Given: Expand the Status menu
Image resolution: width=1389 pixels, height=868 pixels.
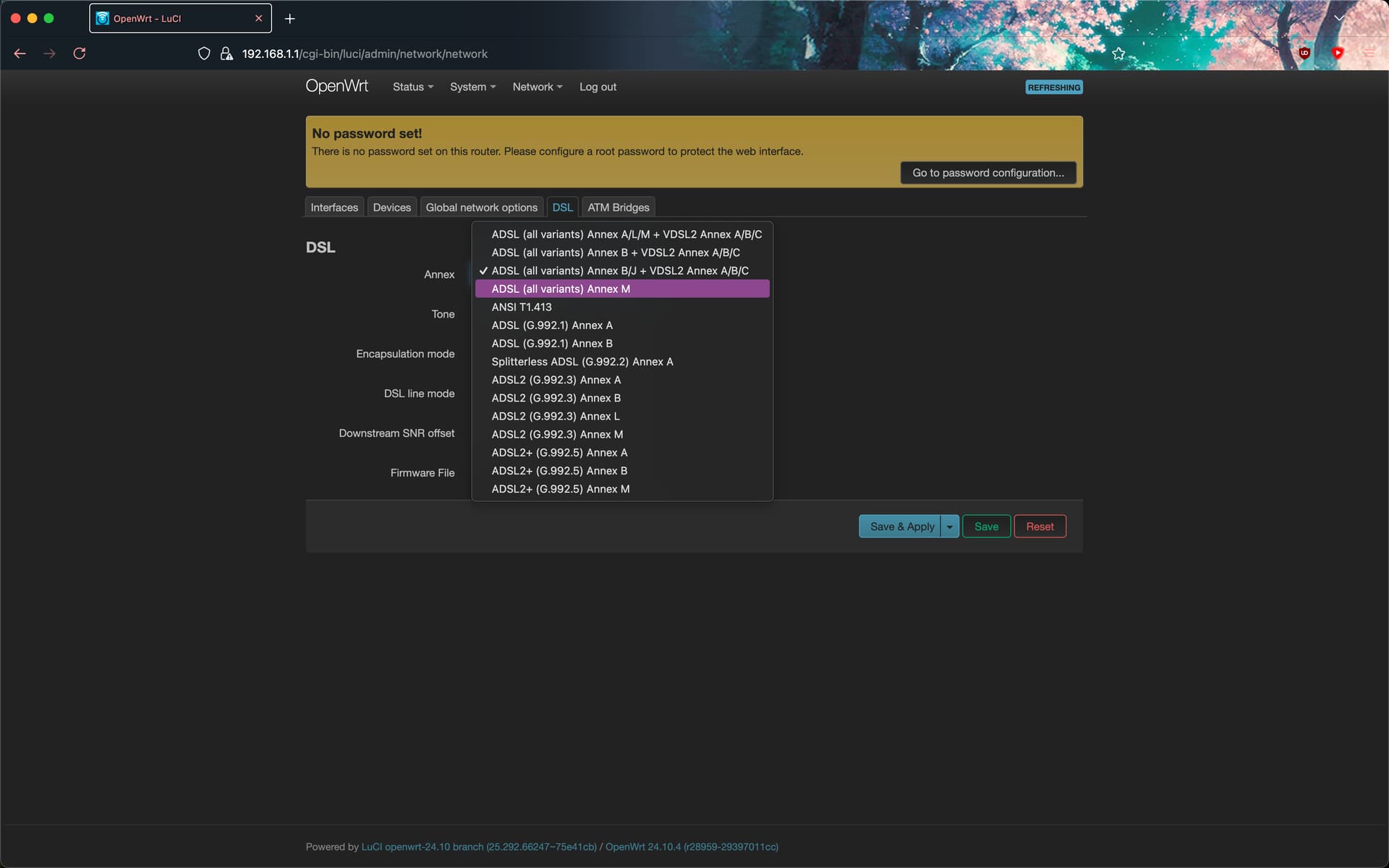Looking at the screenshot, I should pos(412,87).
